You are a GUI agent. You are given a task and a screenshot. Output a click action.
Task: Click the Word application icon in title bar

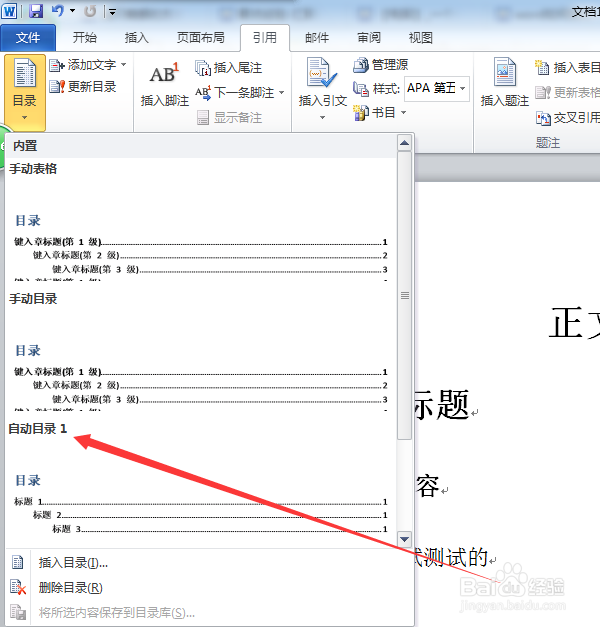click(9, 10)
